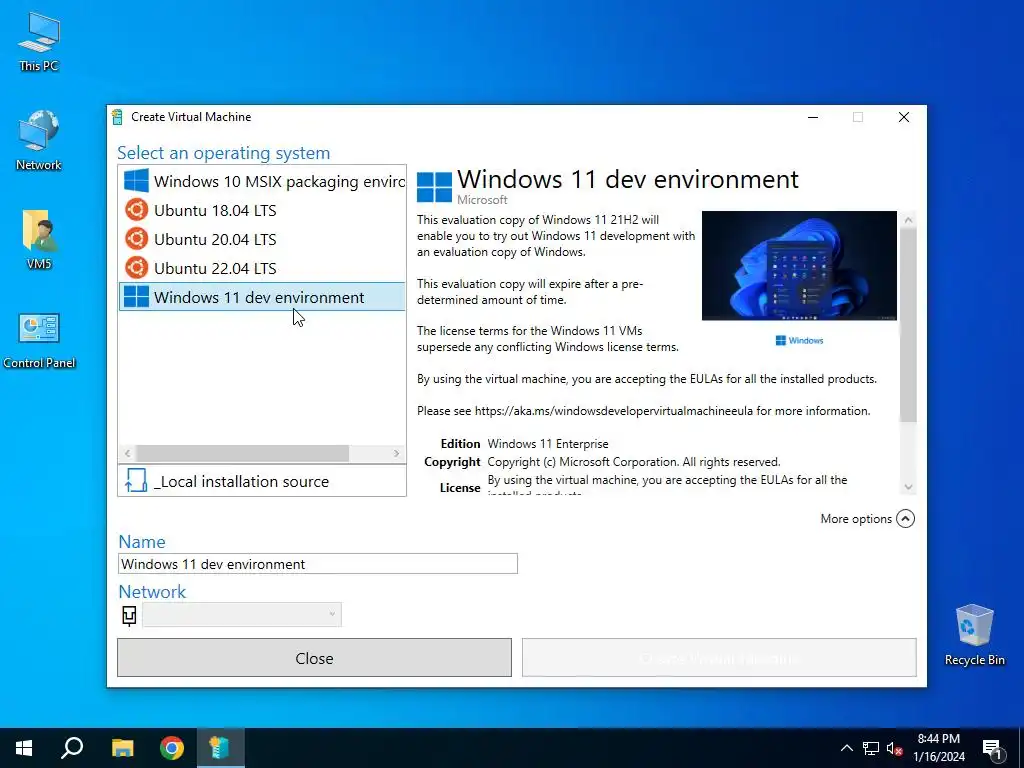Click the network adapter icon beside dropdown
Screen dimensions: 1024x768
click(x=129, y=615)
